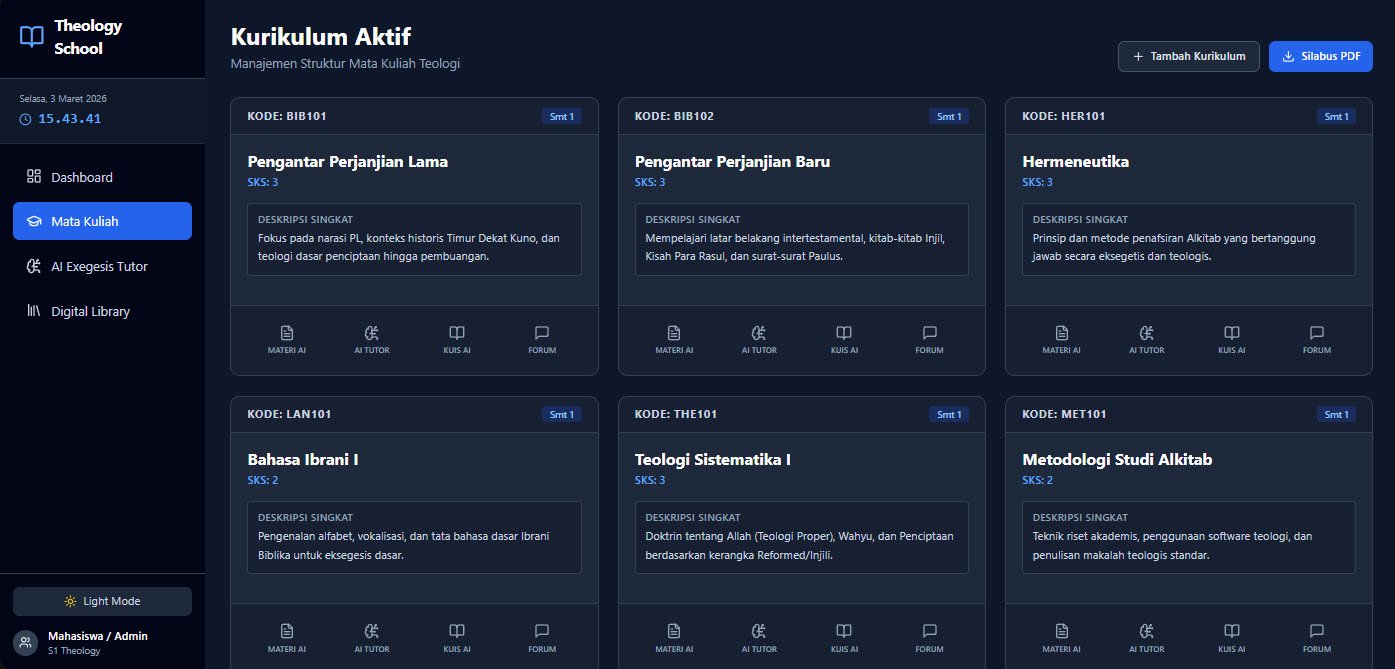
Task: Start Kuis AI for Bahasa Ibrani I
Action: 457,638
